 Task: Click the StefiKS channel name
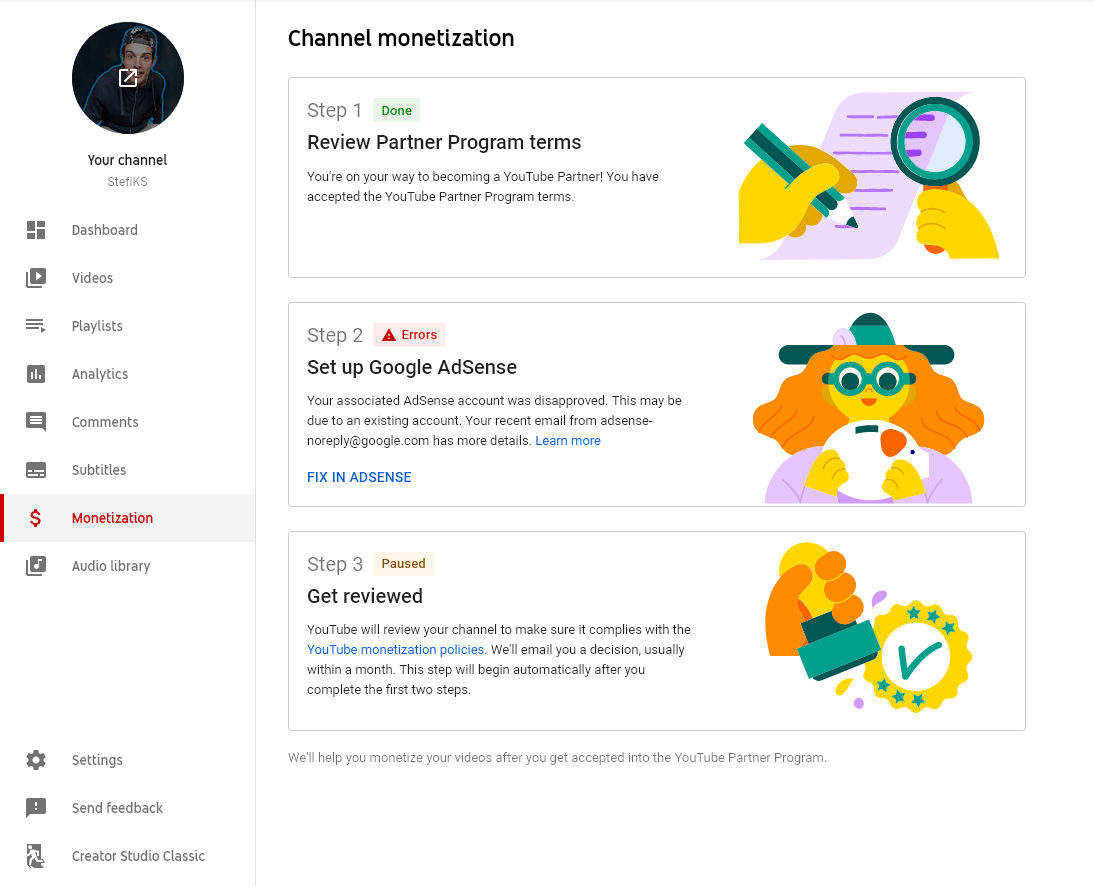(128, 181)
